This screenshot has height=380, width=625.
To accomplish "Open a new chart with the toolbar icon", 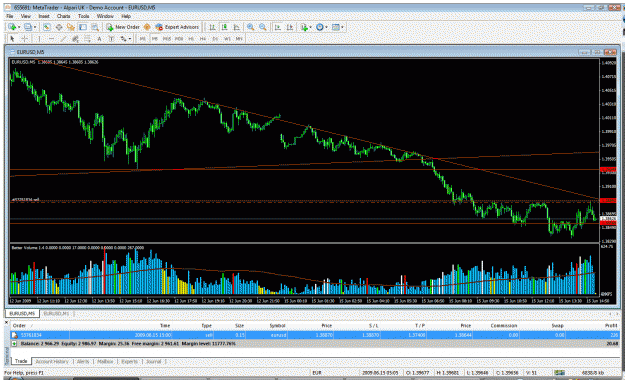I will click(x=12, y=27).
